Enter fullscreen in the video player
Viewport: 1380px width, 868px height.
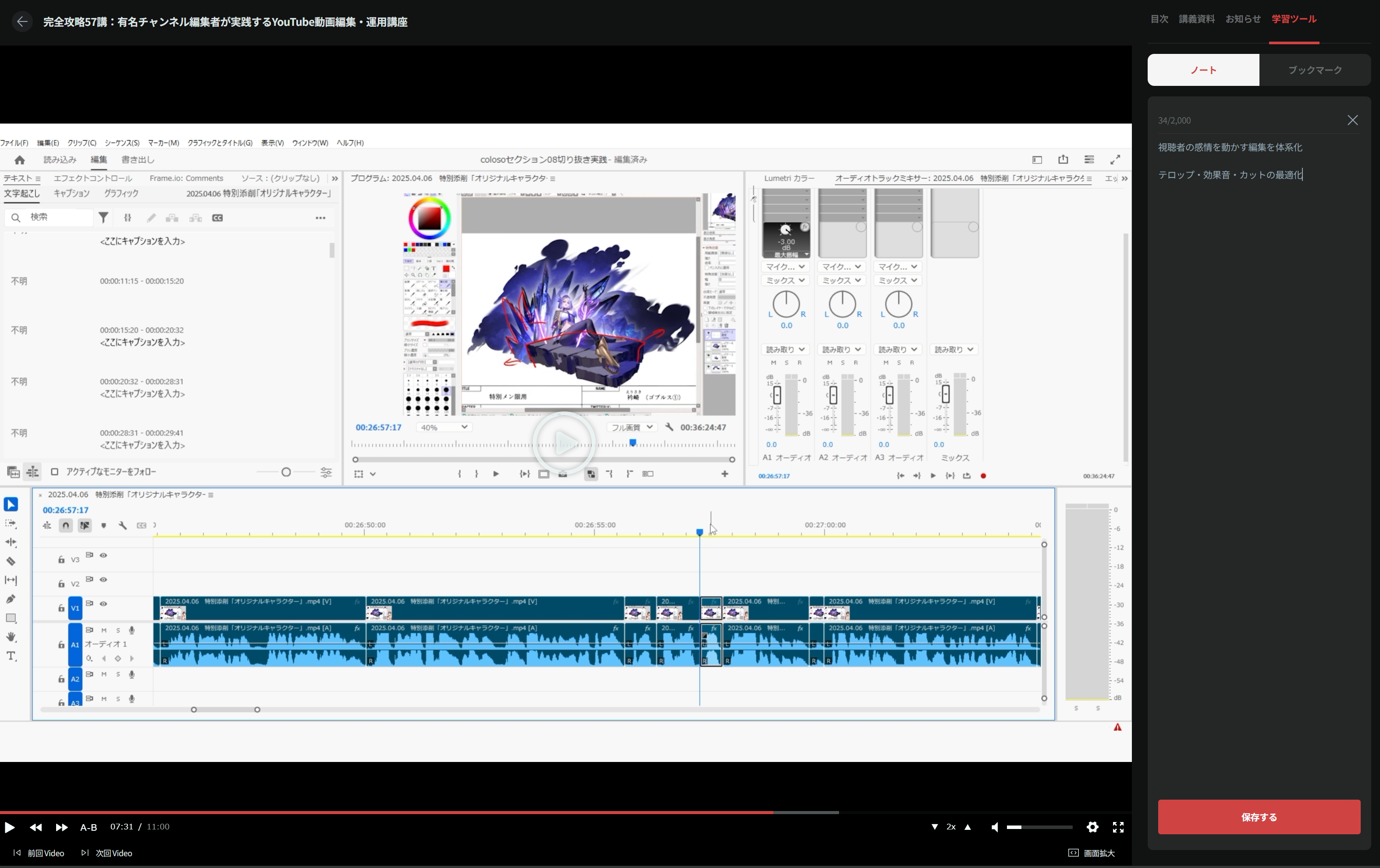pos(1118,827)
